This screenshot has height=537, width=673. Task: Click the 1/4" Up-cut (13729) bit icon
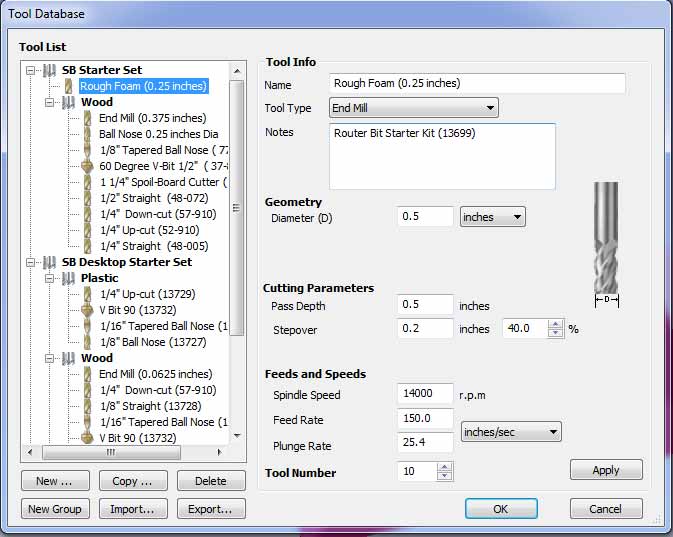[87, 294]
